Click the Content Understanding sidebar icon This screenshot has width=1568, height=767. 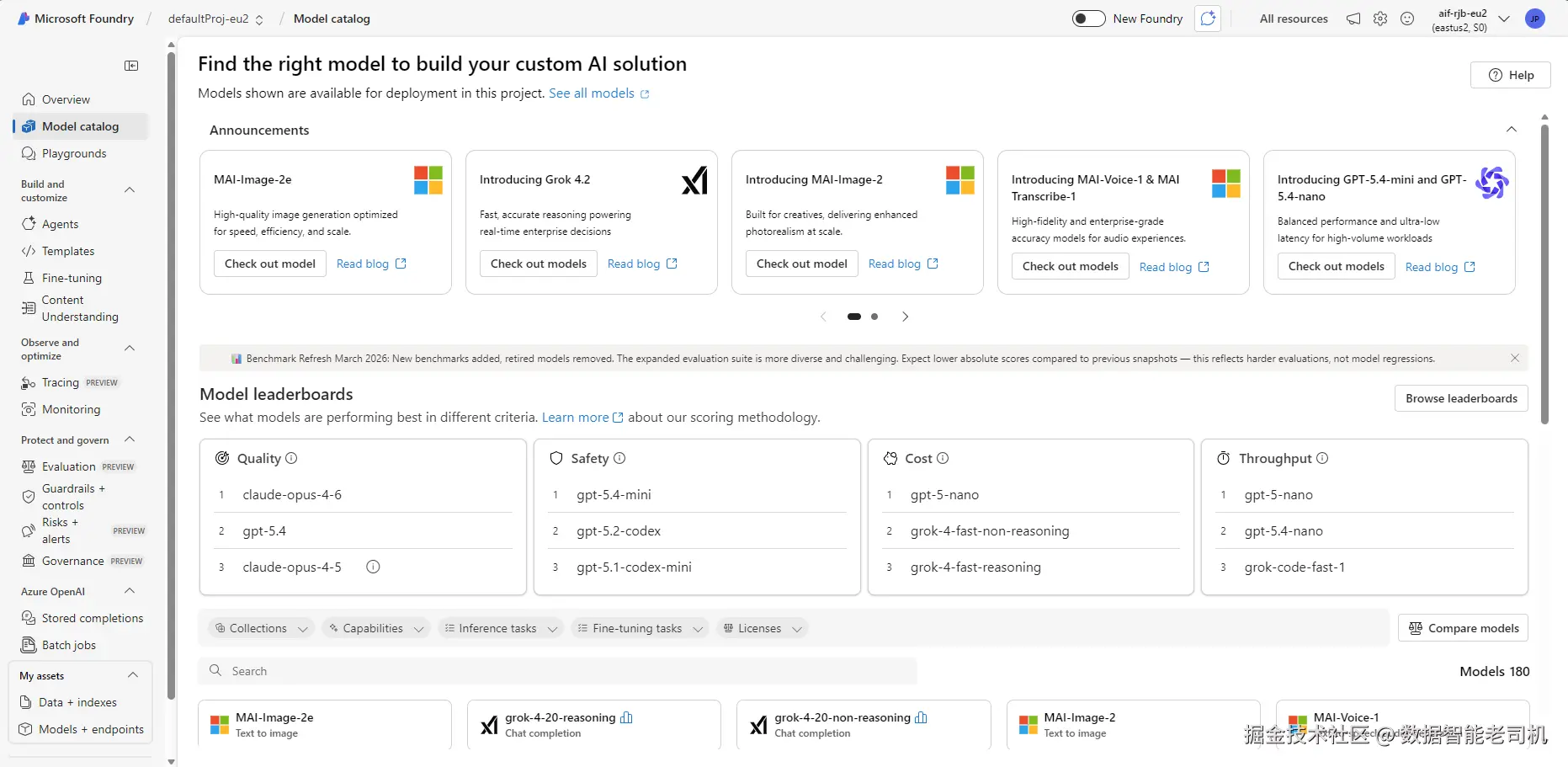coord(29,308)
